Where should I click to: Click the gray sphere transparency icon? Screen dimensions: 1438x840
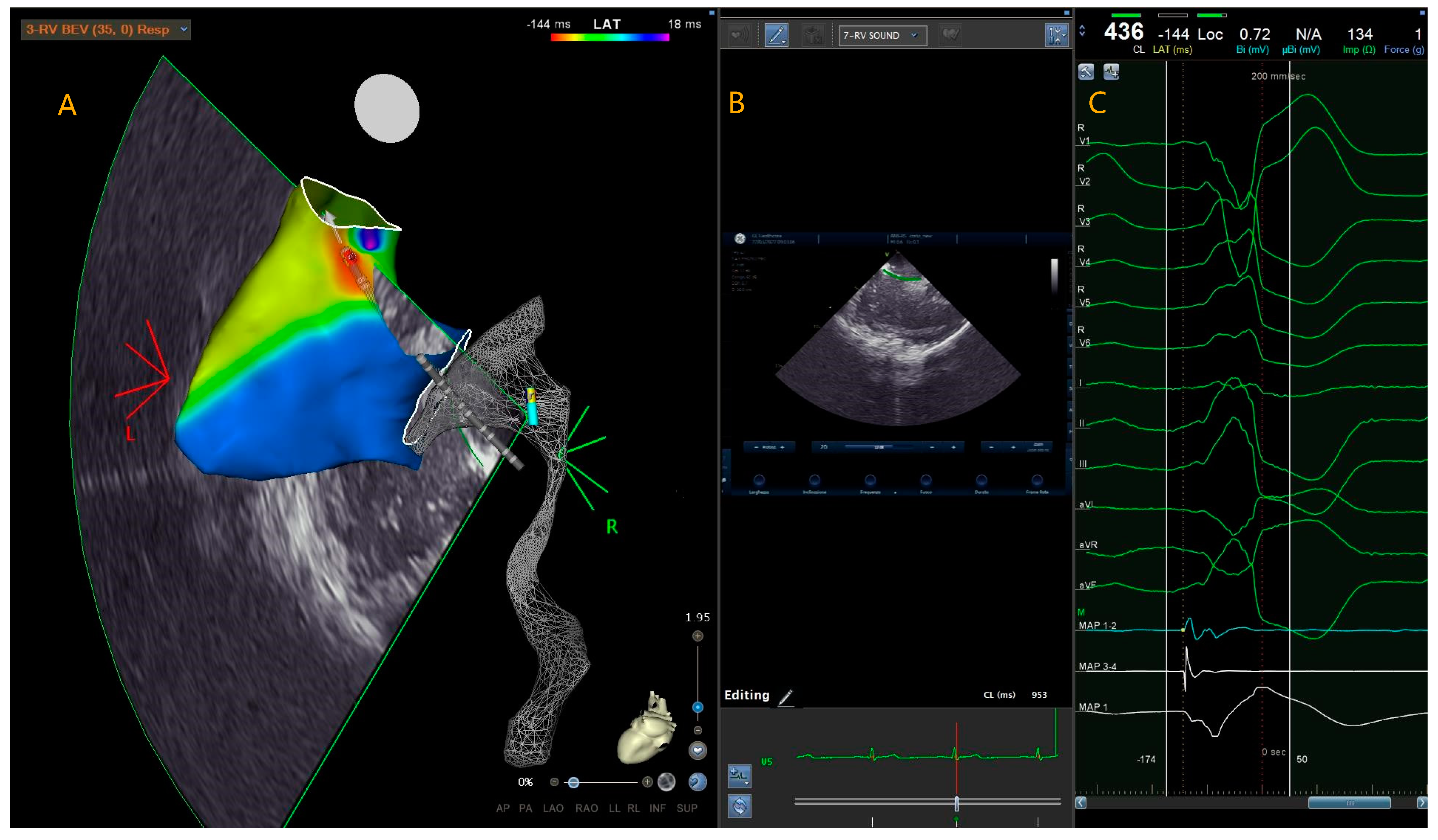click(x=667, y=782)
